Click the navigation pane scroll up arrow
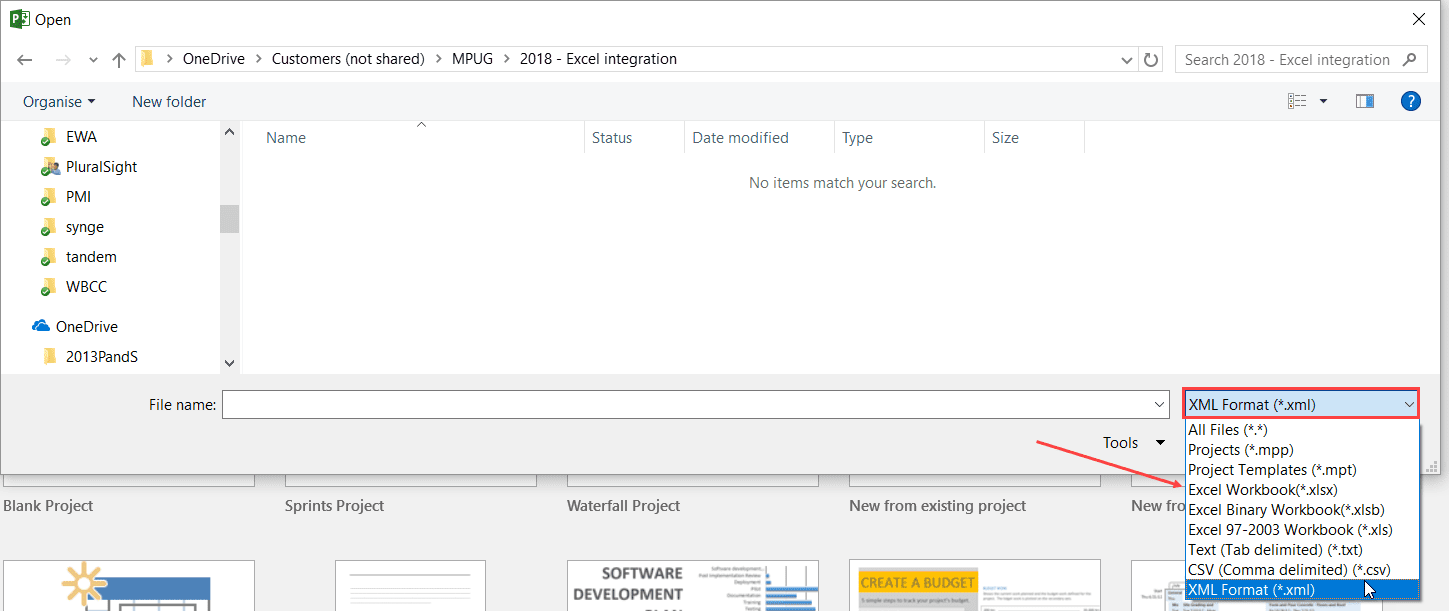Viewport: 1449px width, 611px height. pyautogui.click(x=230, y=132)
